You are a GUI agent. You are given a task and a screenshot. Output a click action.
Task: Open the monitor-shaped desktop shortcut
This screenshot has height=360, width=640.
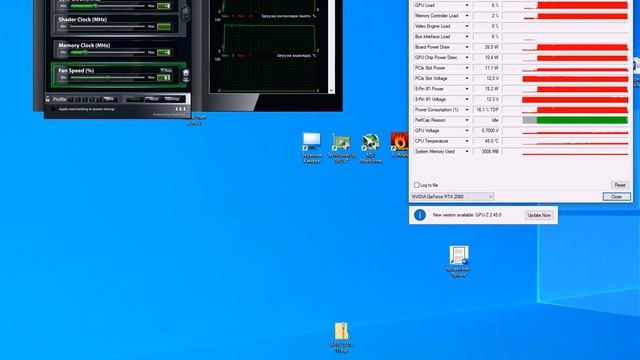pyautogui.click(x=312, y=148)
